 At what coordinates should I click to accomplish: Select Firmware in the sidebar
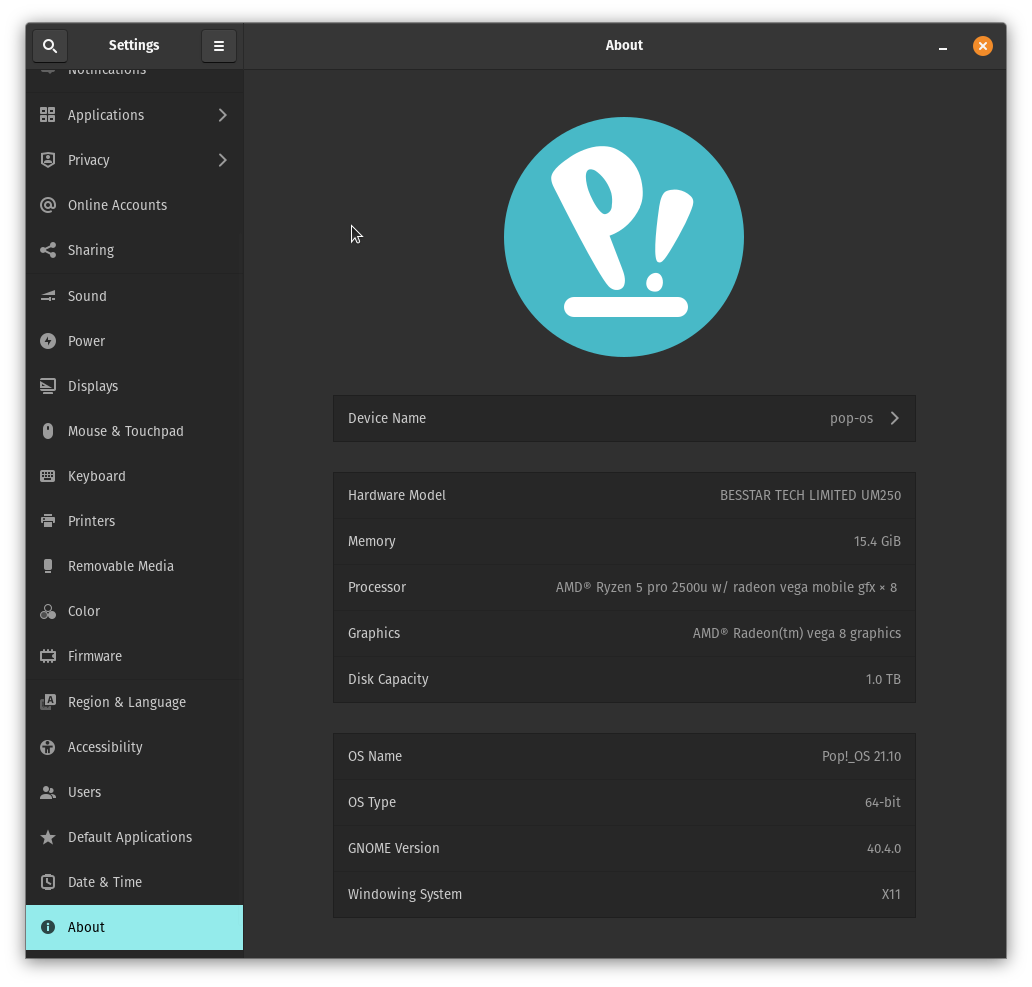[x=134, y=656]
